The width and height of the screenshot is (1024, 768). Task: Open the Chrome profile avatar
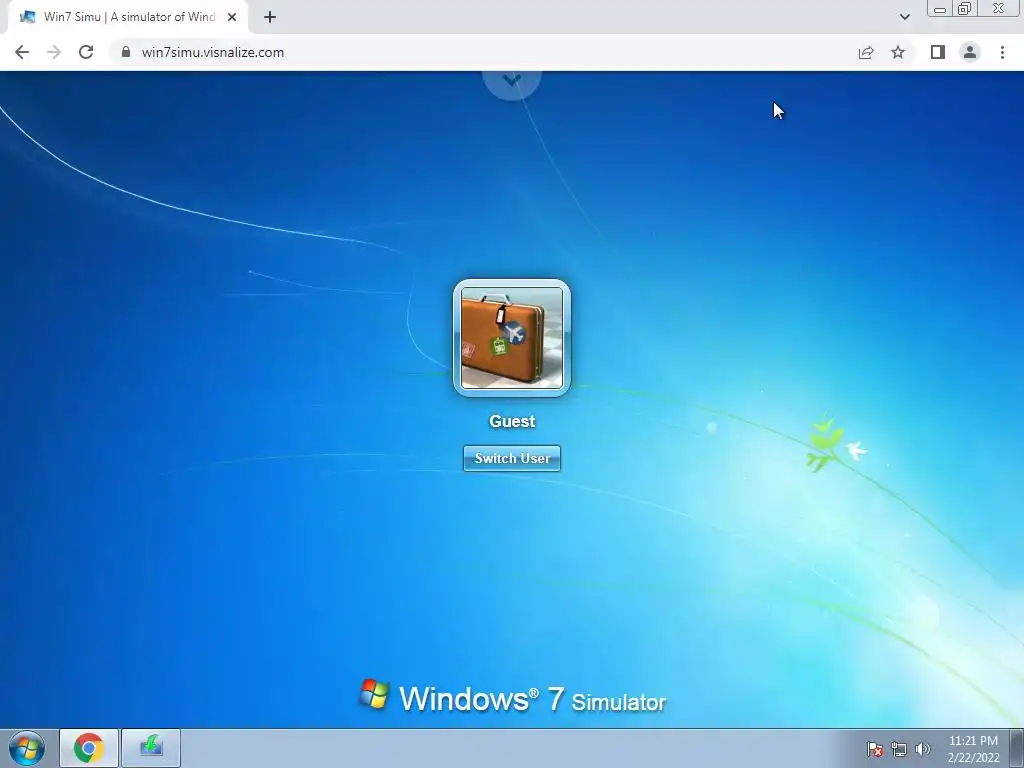click(x=970, y=52)
